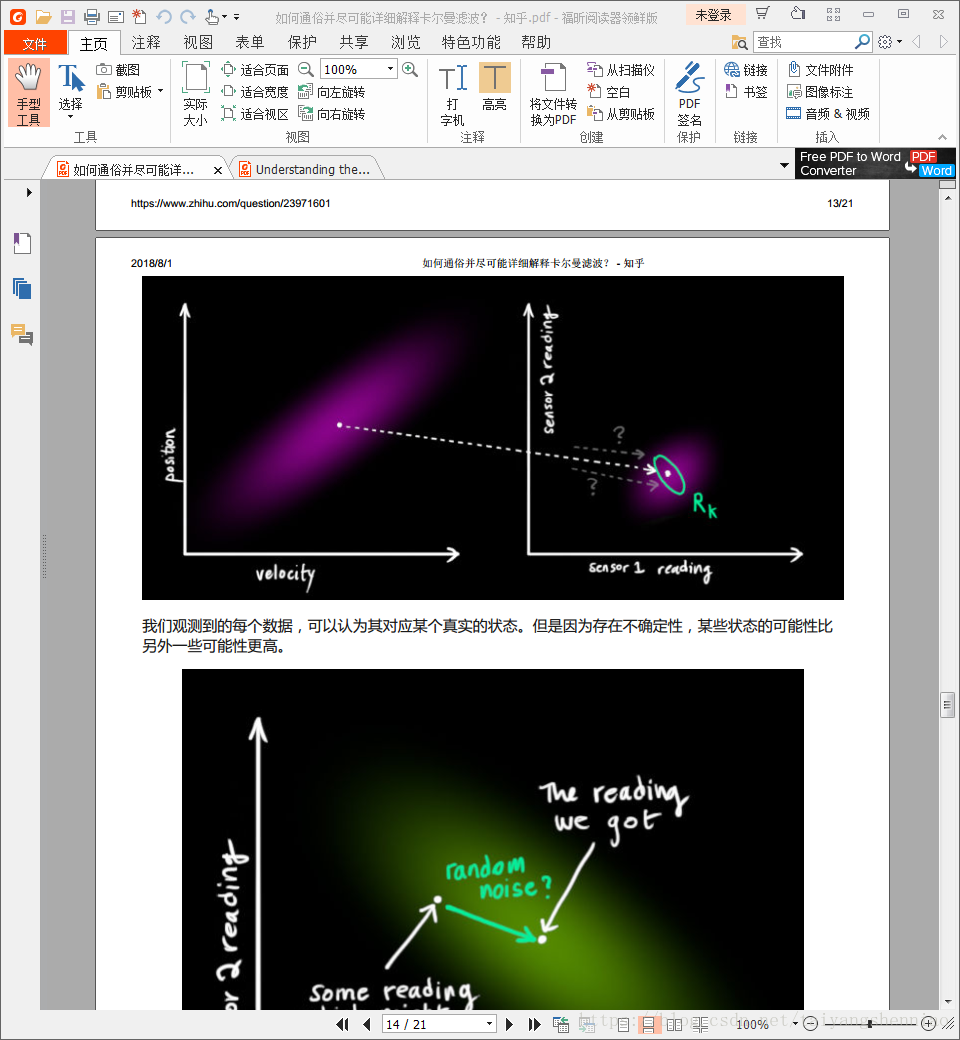The image size is (960, 1040).
Task: Expand the Select (选择) tool dropdown
Action: pos(70,117)
